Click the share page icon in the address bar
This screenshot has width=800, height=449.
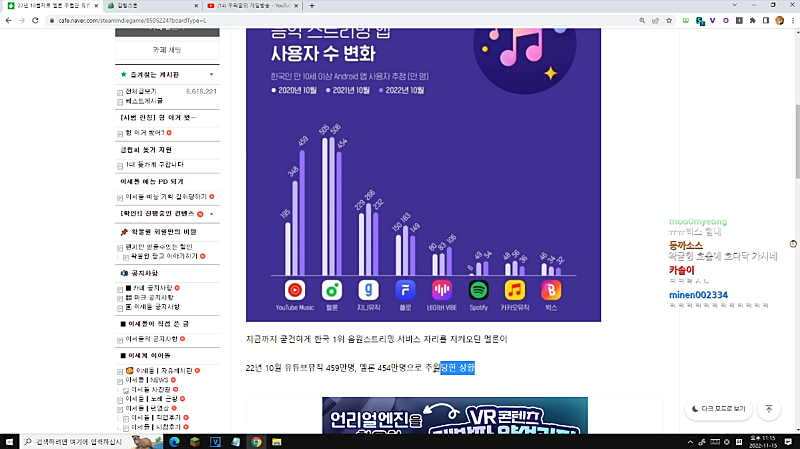click(655, 20)
